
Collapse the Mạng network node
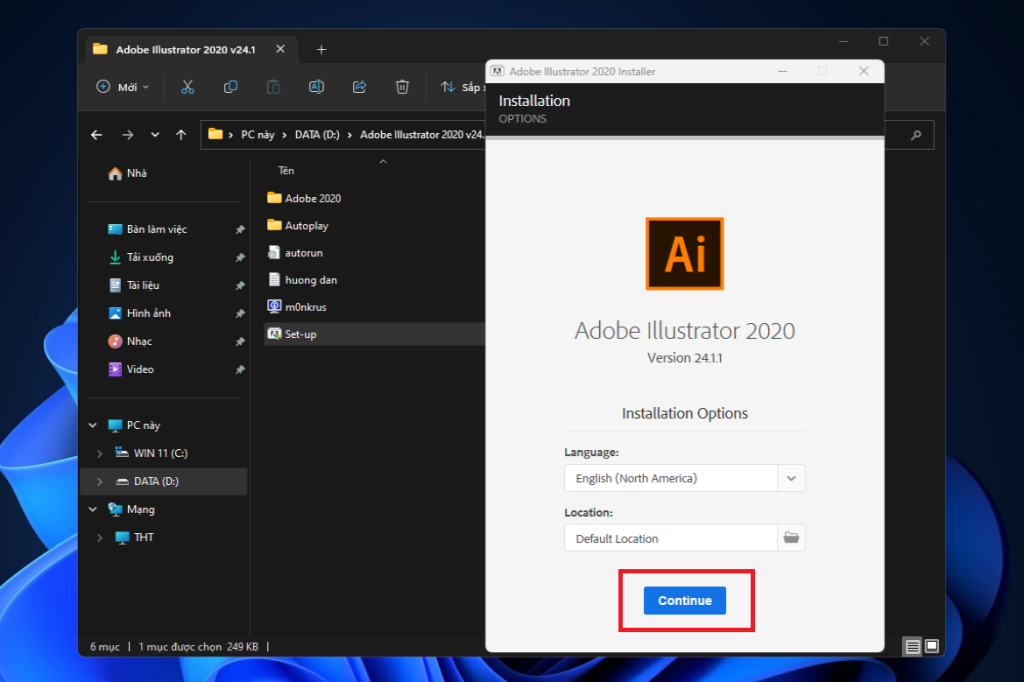pyautogui.click(x=93, y=510)
